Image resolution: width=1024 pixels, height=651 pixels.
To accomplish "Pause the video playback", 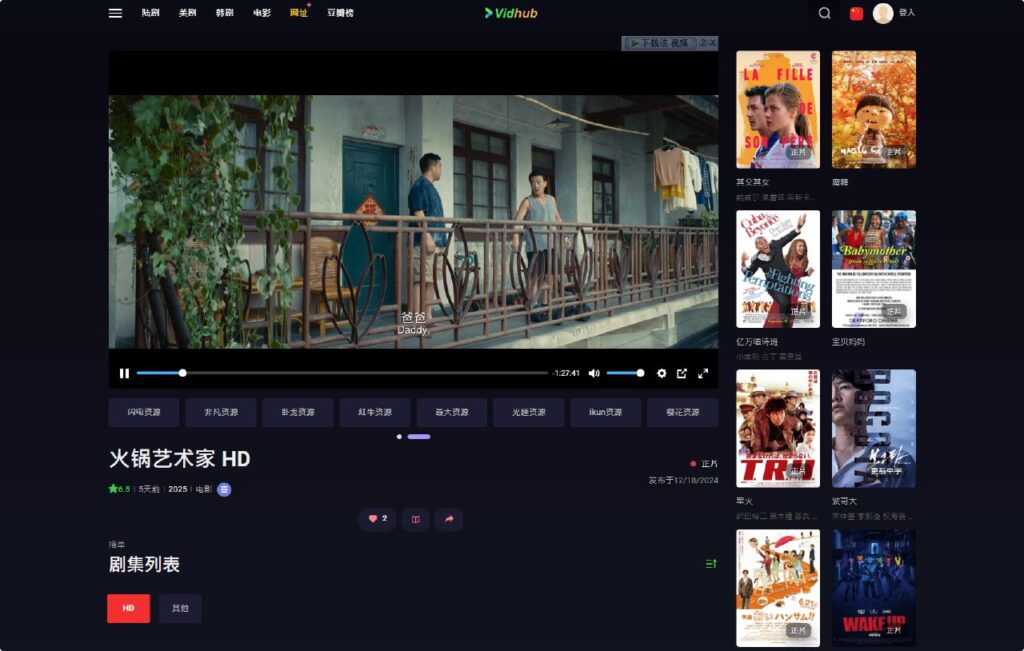I will [124, 372].
